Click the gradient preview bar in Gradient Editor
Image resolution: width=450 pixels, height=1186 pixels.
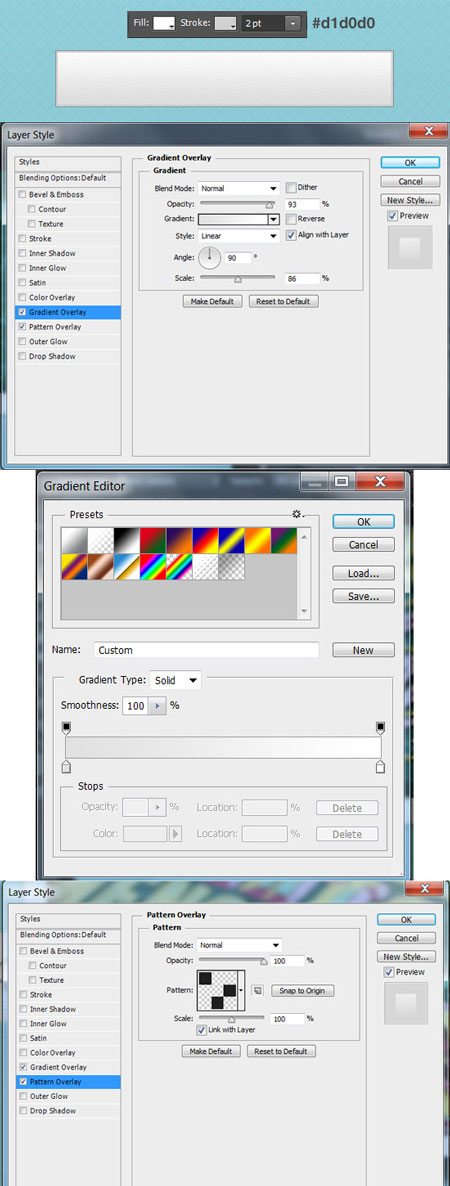pos(223,747)
